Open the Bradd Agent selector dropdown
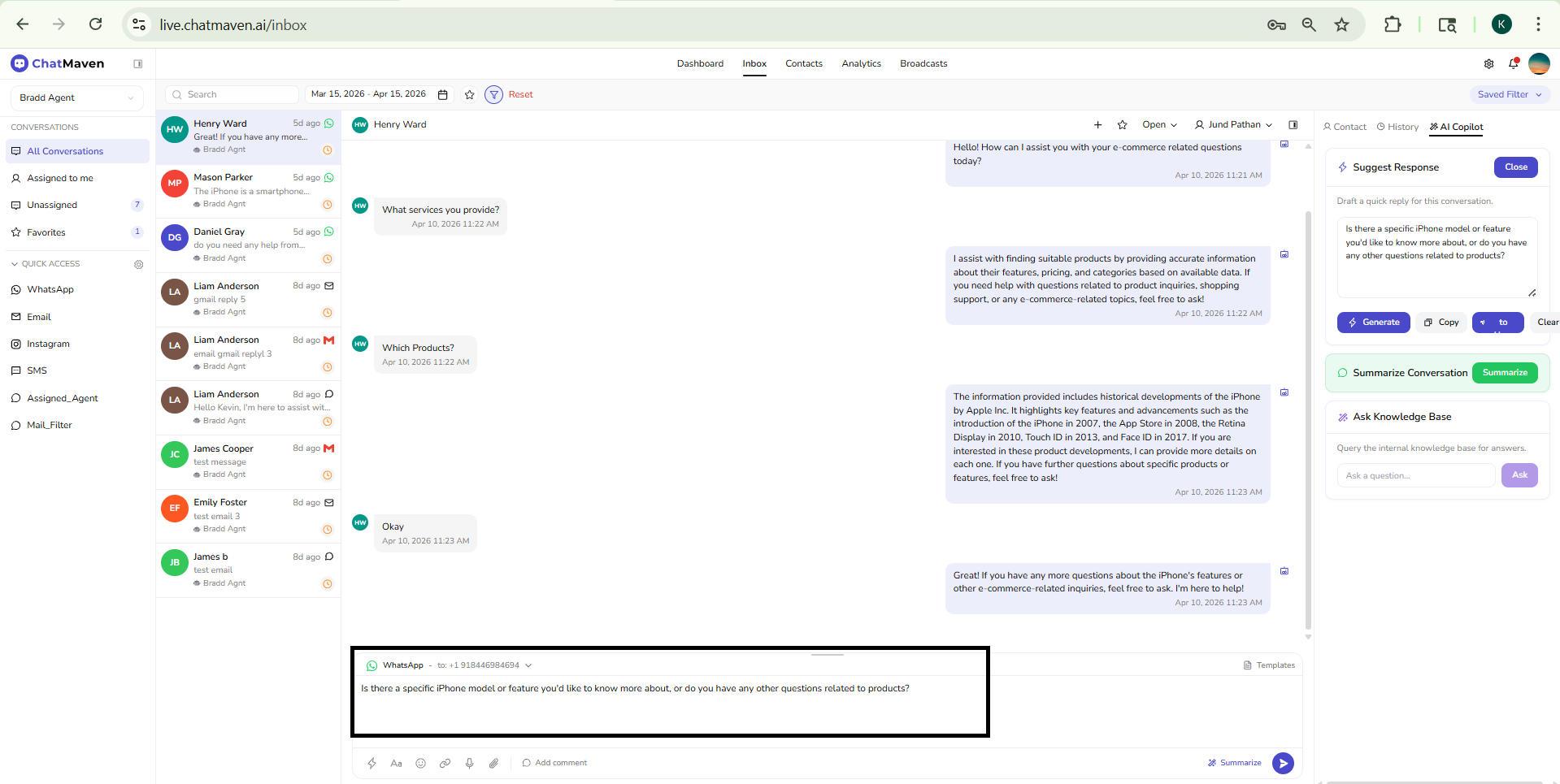Viewport: 1560px width, 784px height. tap(76, 97)
